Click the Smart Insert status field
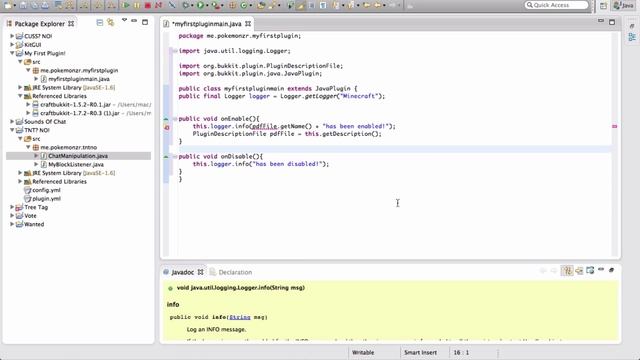 [420, 353]
